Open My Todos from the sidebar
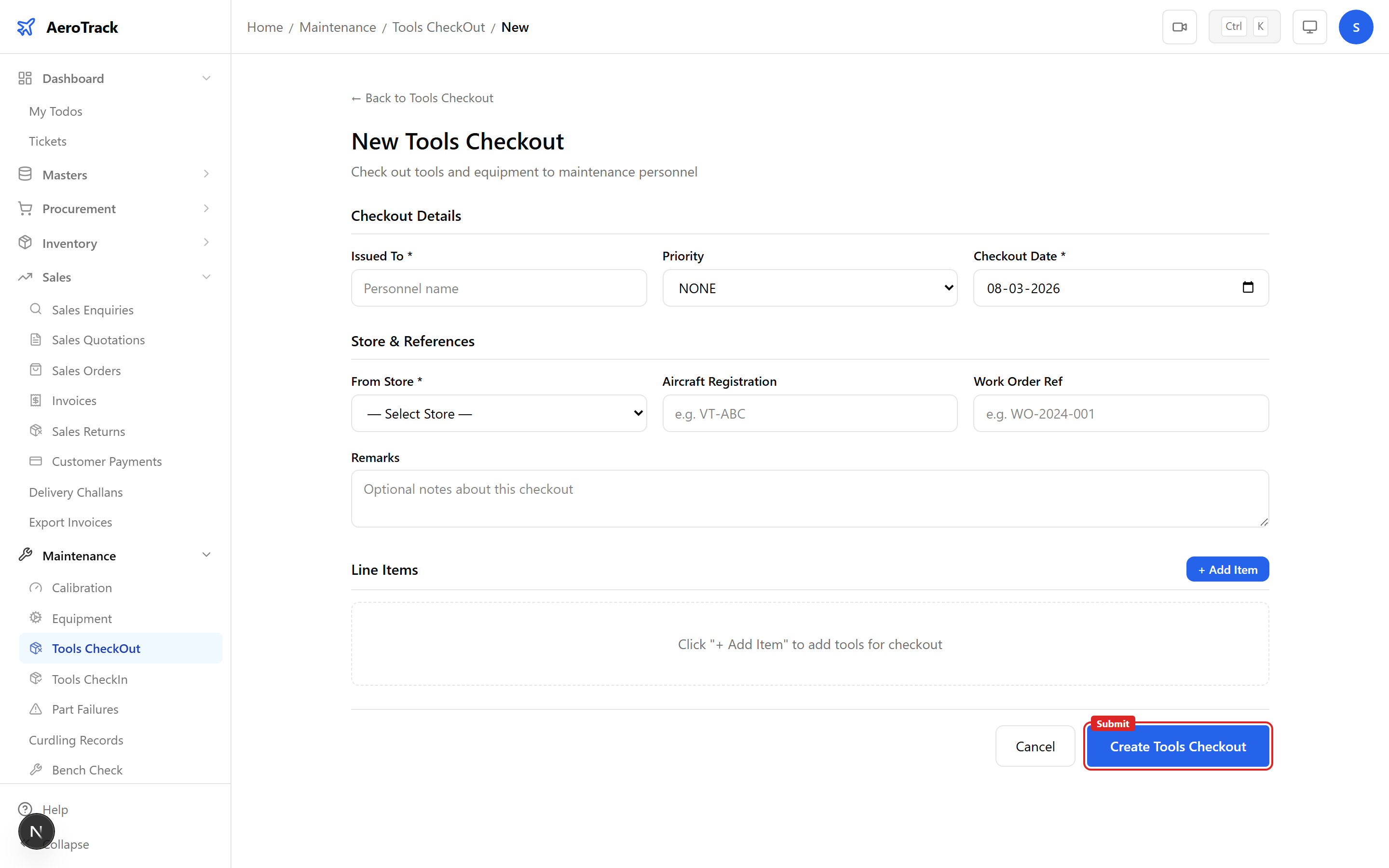The image size is (1389, 868). pos(55,111)
